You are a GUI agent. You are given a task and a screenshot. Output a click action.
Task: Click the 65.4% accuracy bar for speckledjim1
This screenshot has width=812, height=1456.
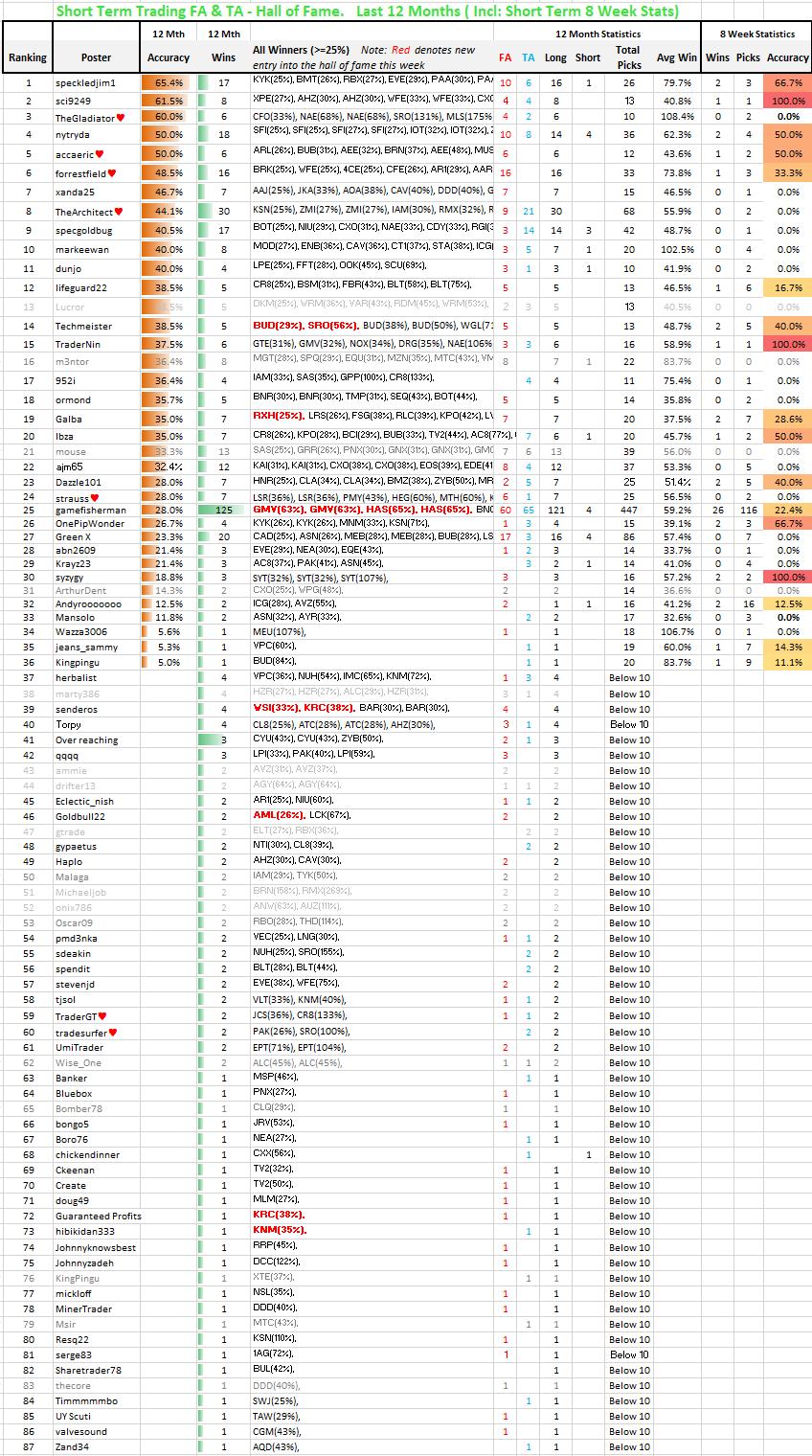169,83
